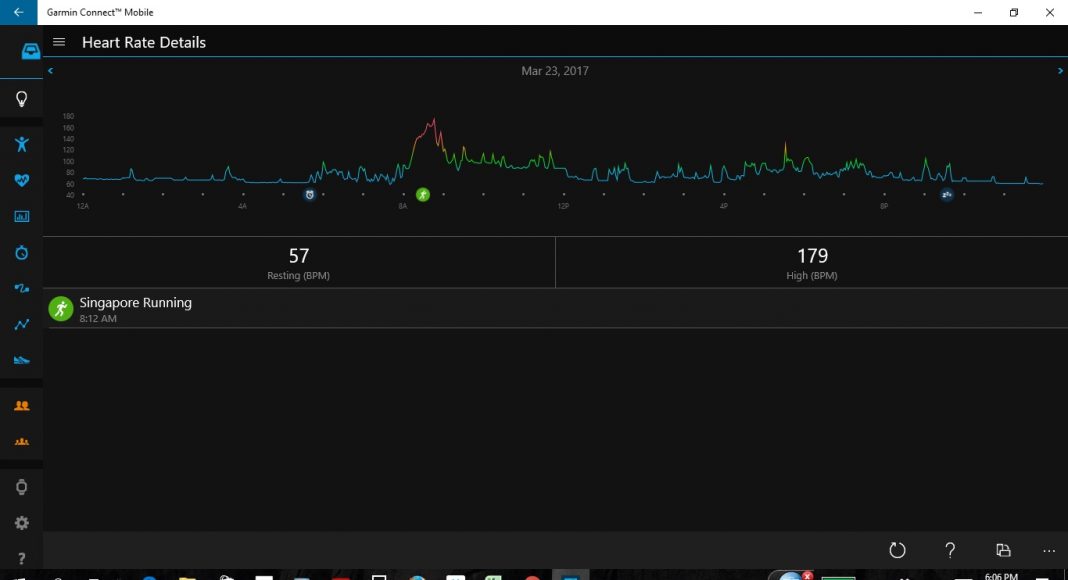Open Insights lightbulb in the sidebar
The height and width of the screenshot is (580, 1068).
(x=22, y=99)
